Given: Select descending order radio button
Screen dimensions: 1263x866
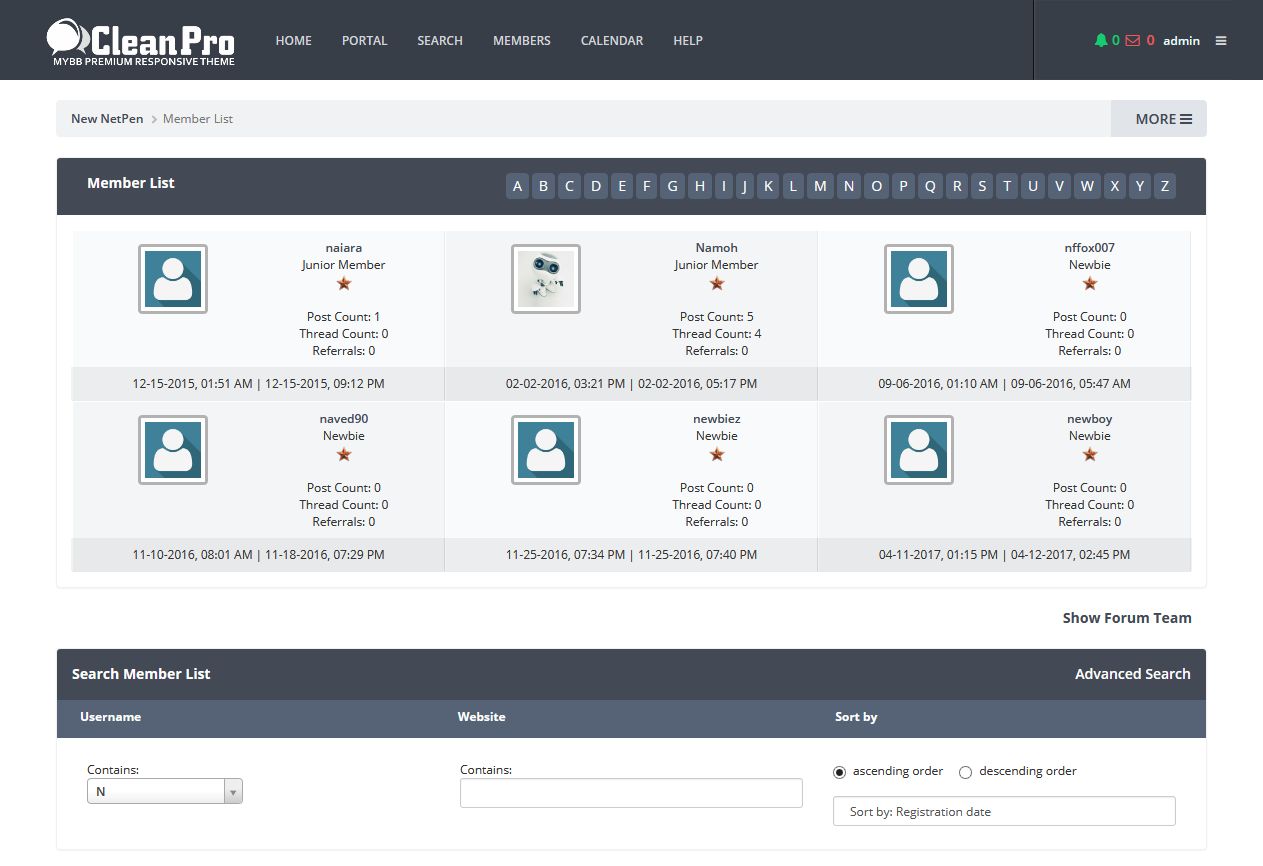Looking at the screenshot, I should [965, 772].
